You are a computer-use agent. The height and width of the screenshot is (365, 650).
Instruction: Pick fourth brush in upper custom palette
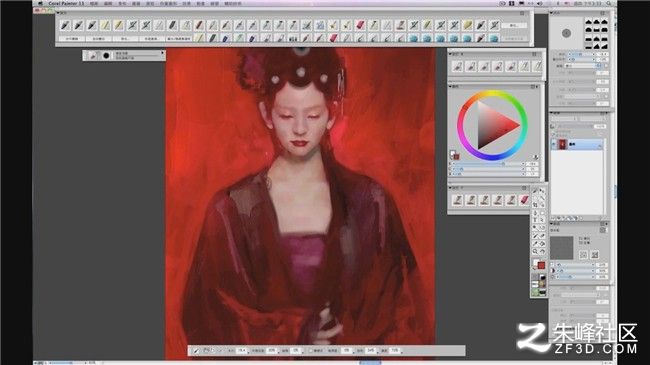[498, 66]
